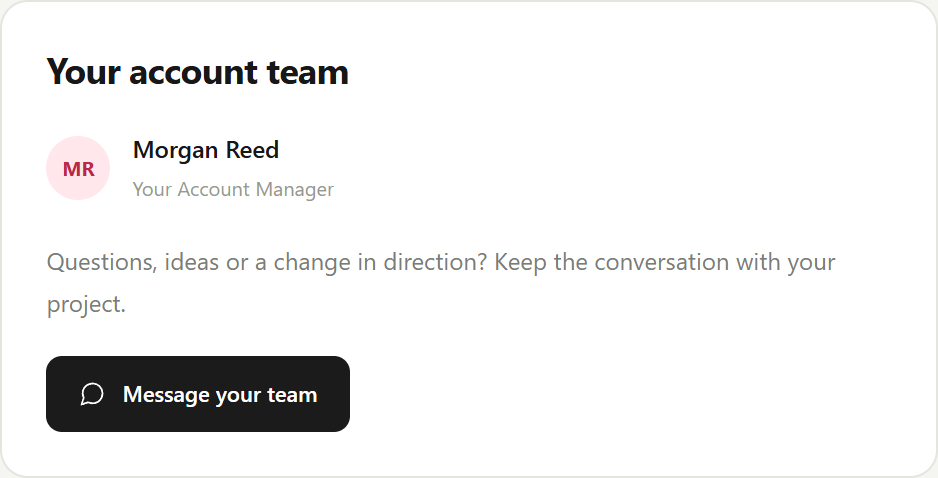The image size is (938, 478).
Task: Open chat via the bubble icon
Action: click(x=92, y=394)
